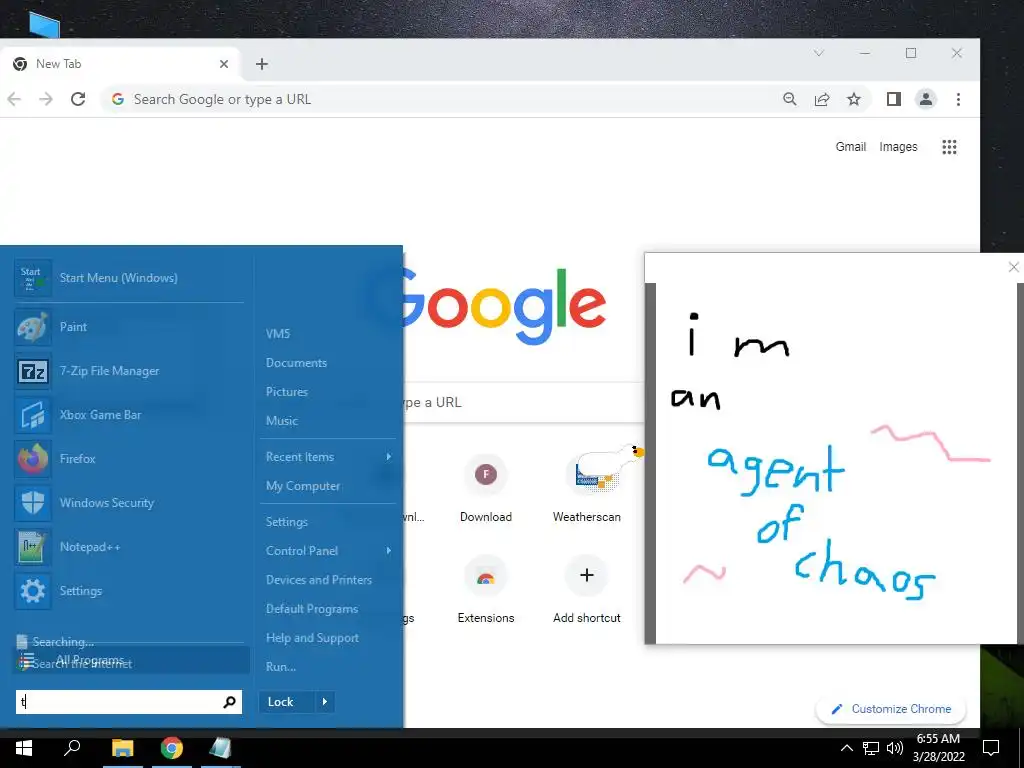Screen dimensions: 1024x768
Task: Open Extensions shortcut tile
Action: (485, 590)
